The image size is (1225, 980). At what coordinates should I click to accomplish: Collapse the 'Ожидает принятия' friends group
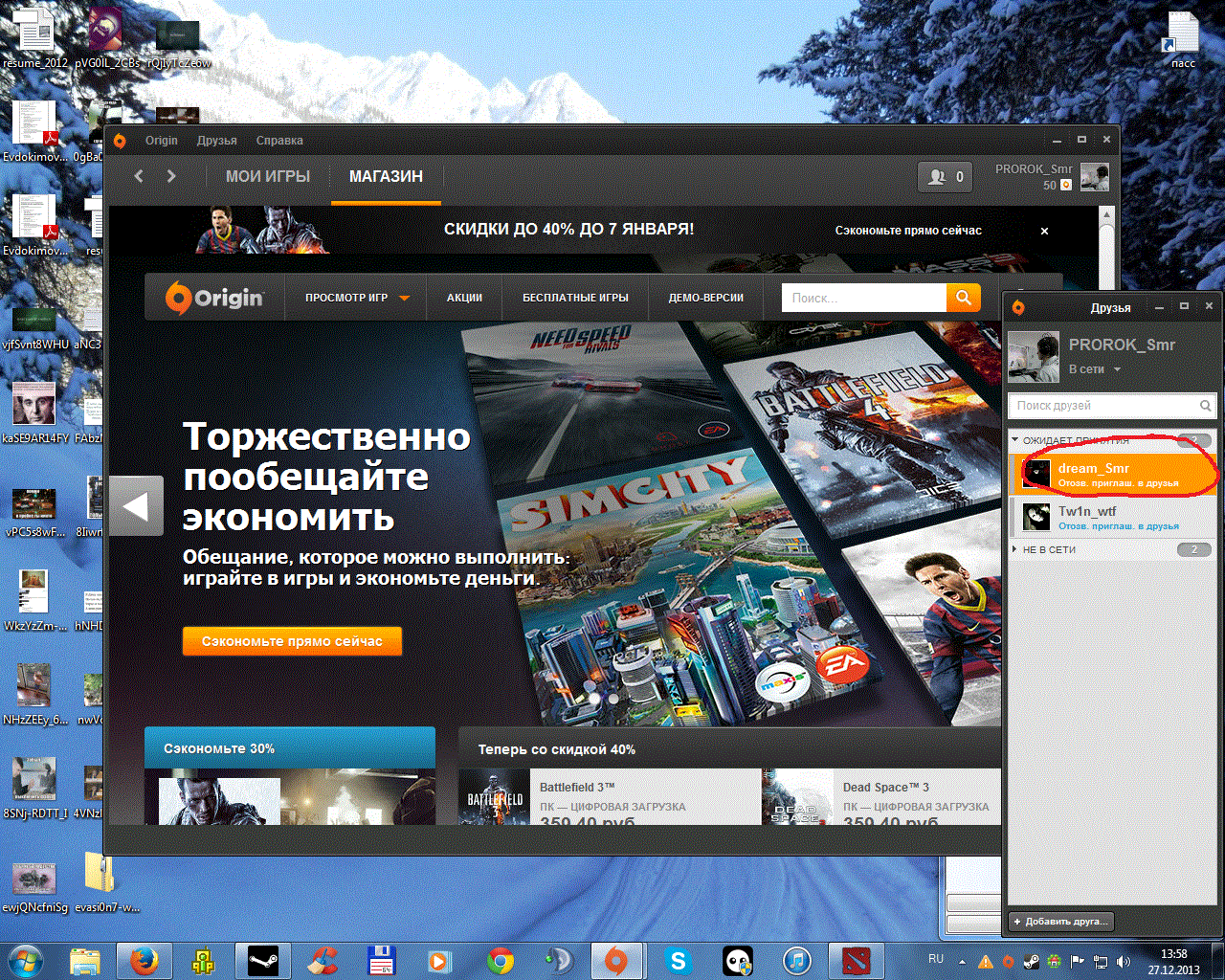(x=1015, y=440)
